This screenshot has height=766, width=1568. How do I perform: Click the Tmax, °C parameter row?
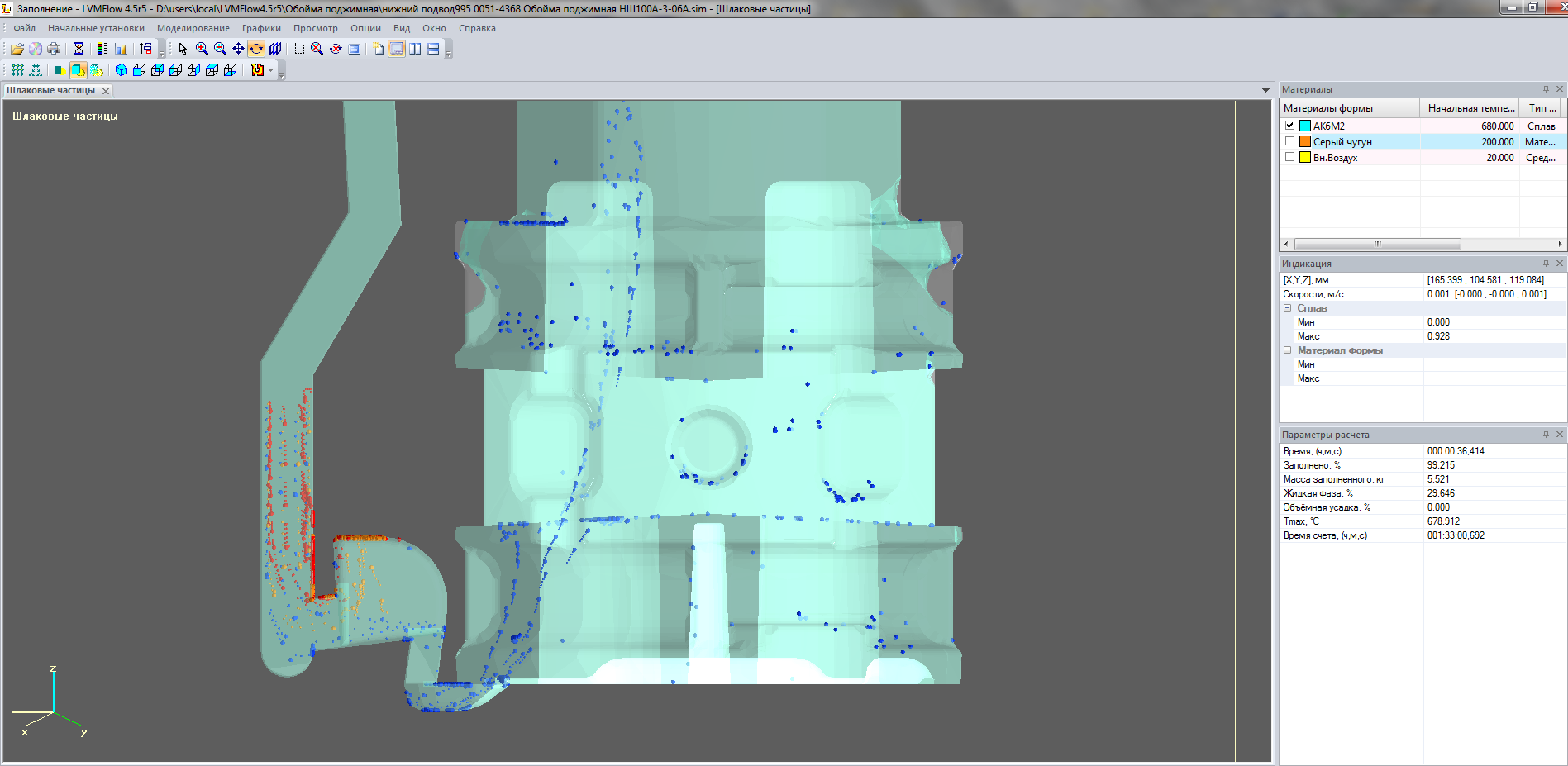coord(1422,521)
